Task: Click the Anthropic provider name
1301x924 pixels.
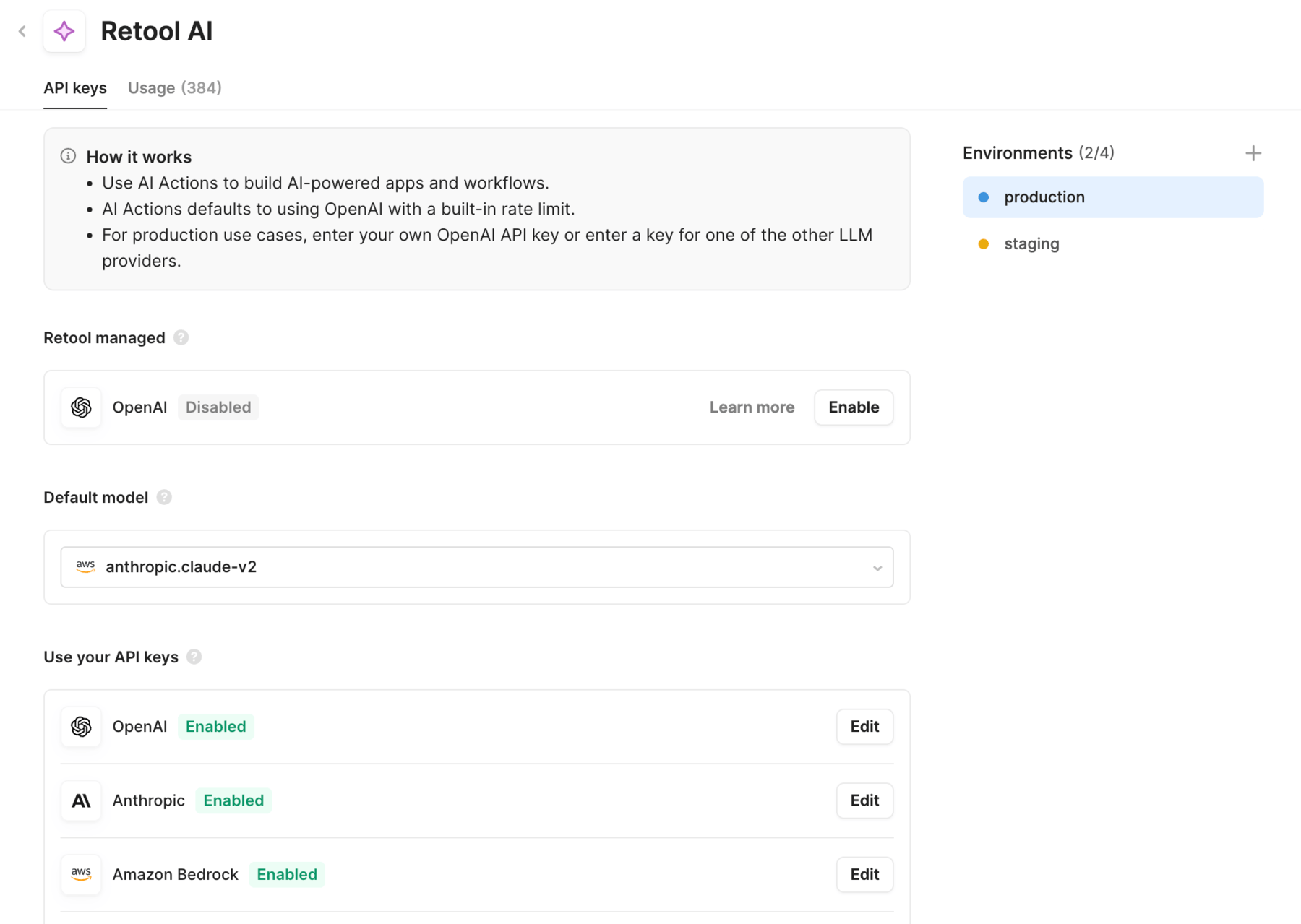Action: 148,800
